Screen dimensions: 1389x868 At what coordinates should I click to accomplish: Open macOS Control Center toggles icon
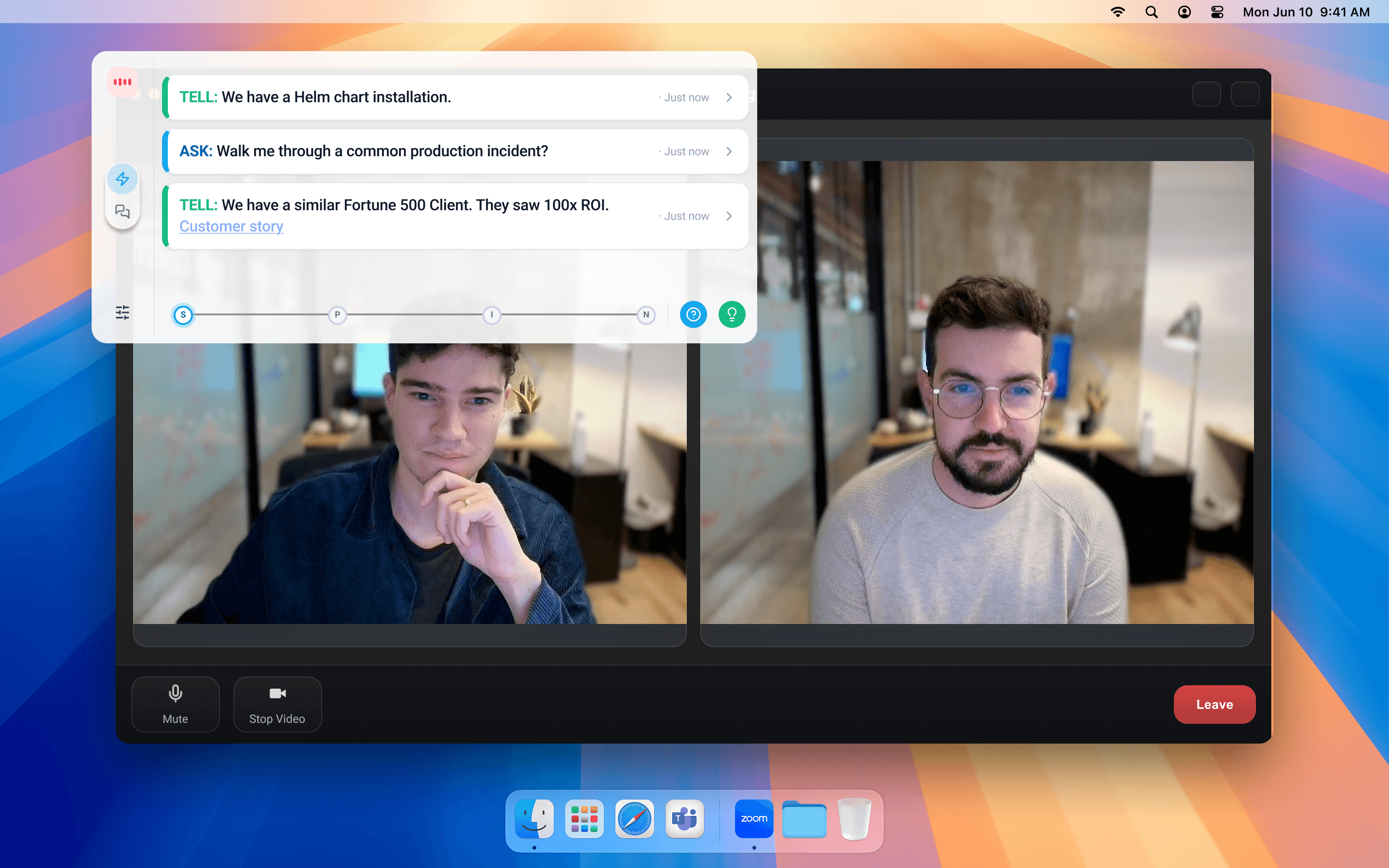pyautogui.click(x=1217, y=12)
